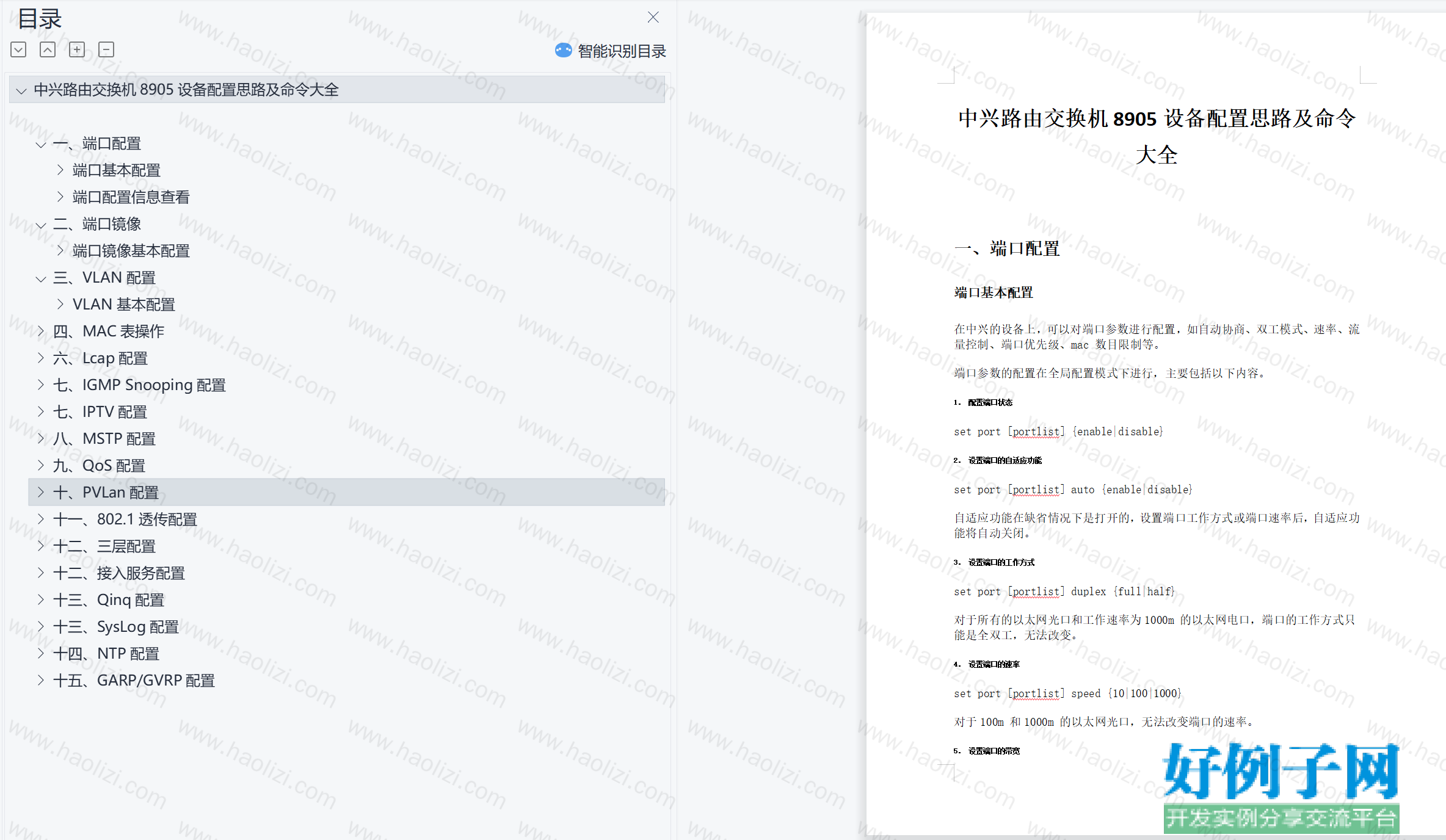Screen dimensions: 1446x840
Task: Expand the 十三、SysLog 配置 section
Action: [41, 627]
